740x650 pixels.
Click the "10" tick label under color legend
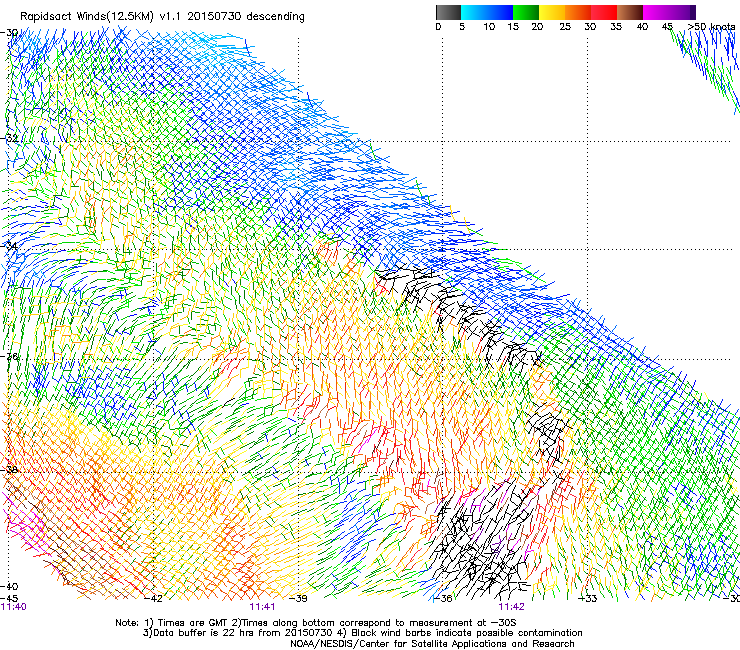coord(489,27)
